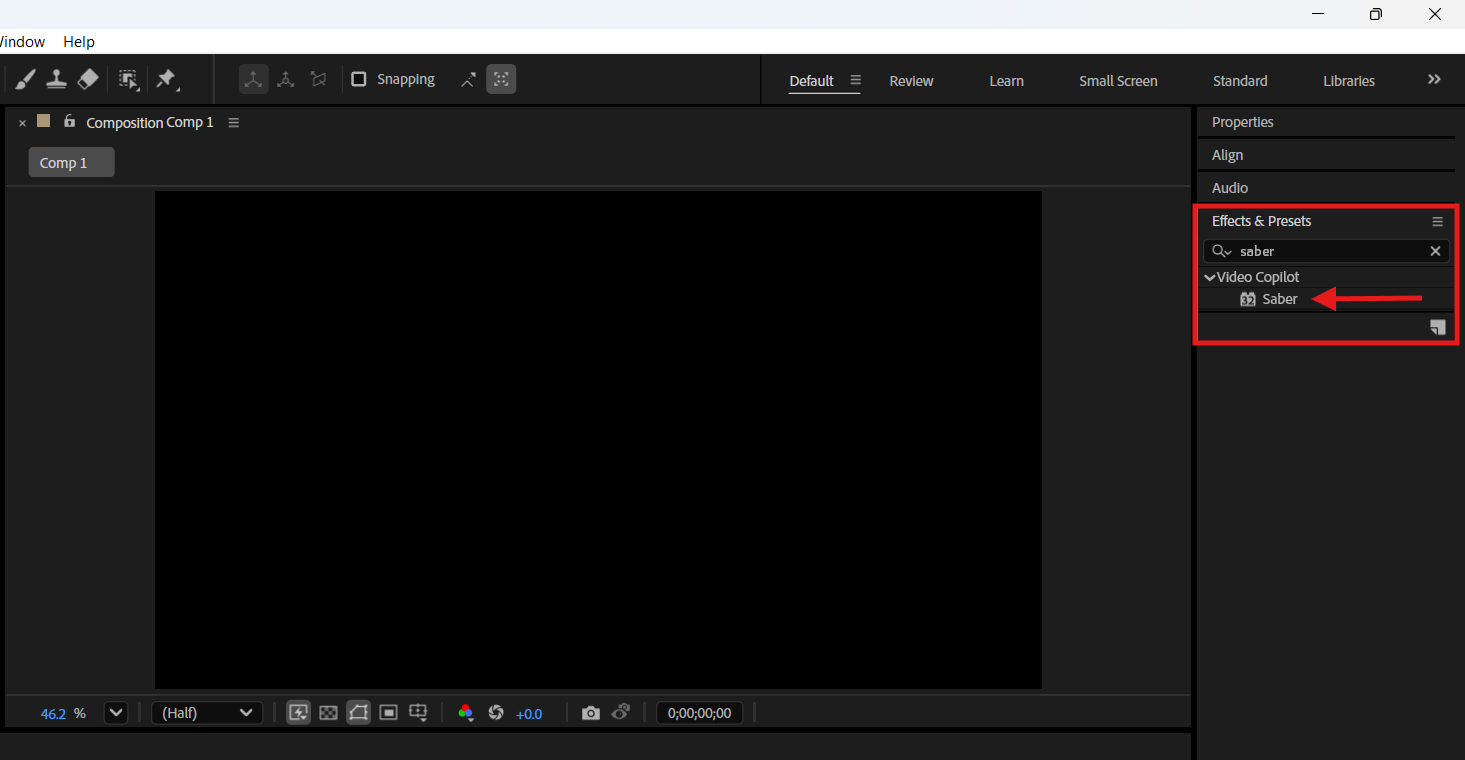The height and width of the screenshot is (760, 1465).
Task: Toggle snap to collapsed compositions icon
Action: click(x=501, y=79)
